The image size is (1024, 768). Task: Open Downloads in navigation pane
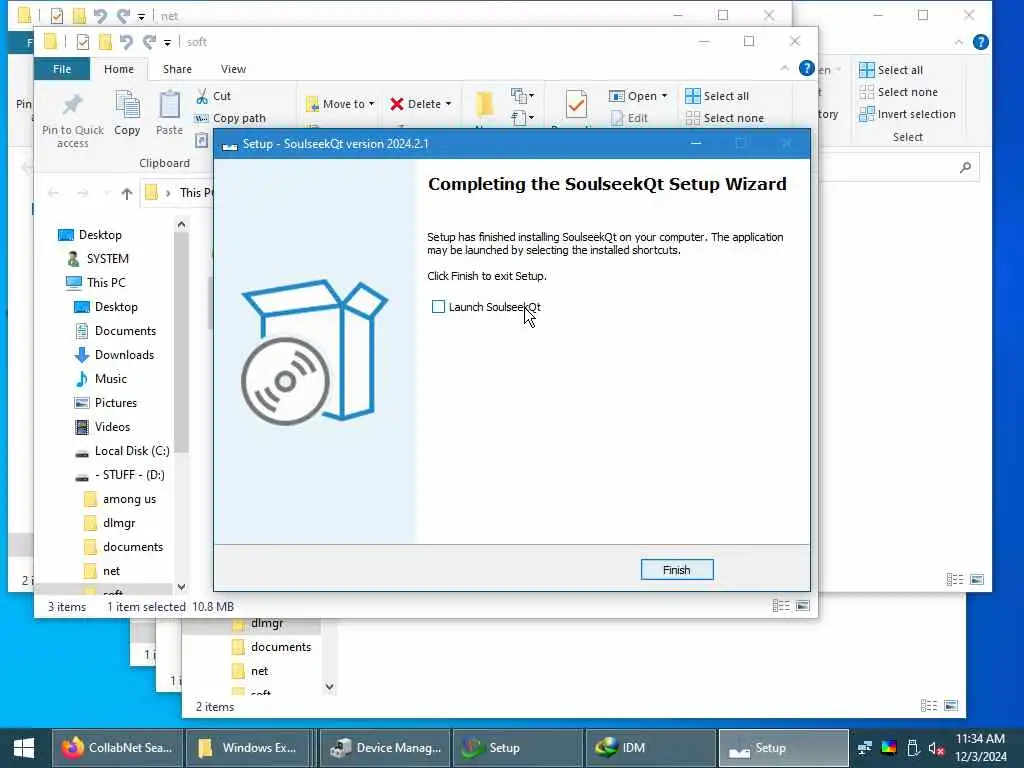click(115, 355)
